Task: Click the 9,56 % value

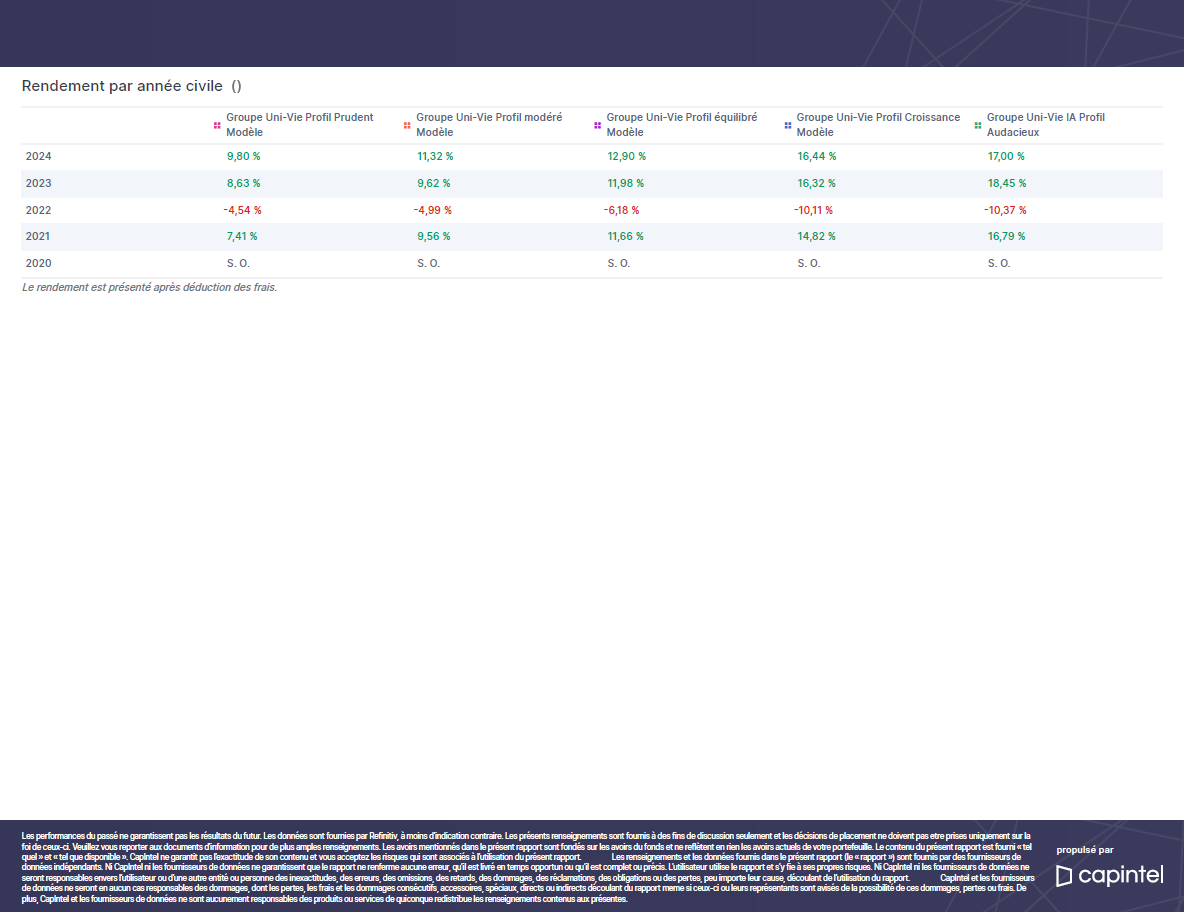Action: [433, 236]
